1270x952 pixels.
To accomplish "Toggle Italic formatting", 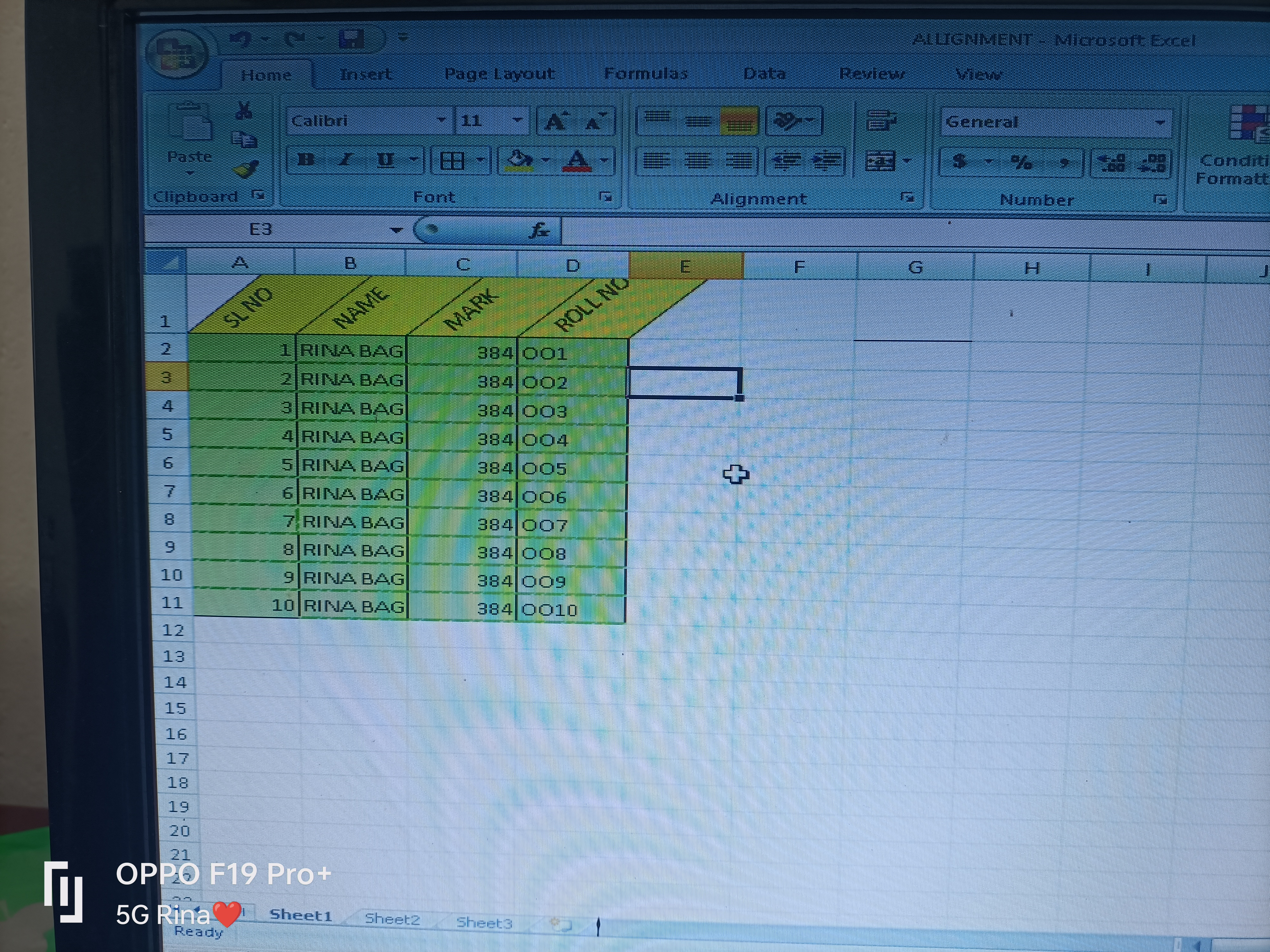I will [345, 160].
